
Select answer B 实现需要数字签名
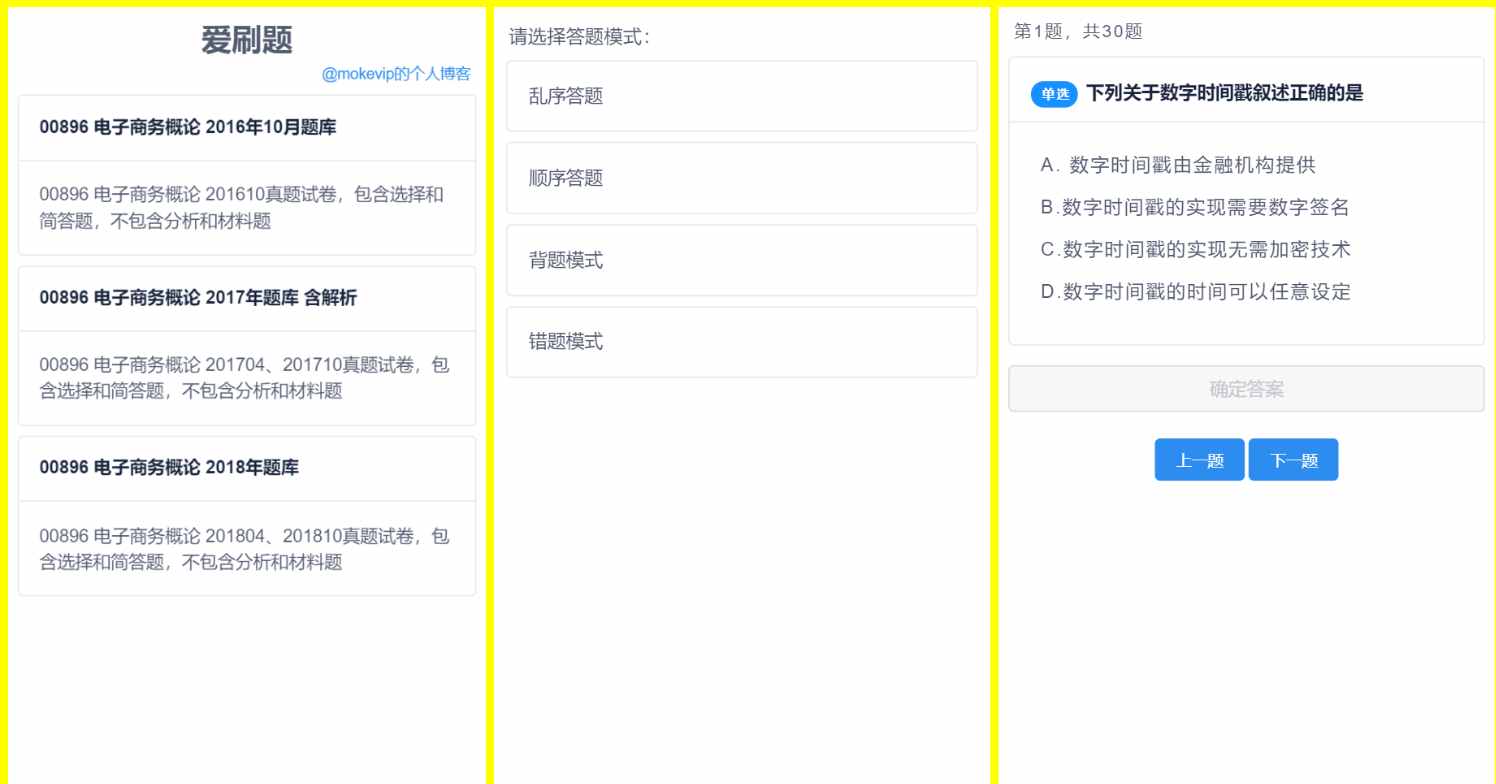pos(1195,207)
